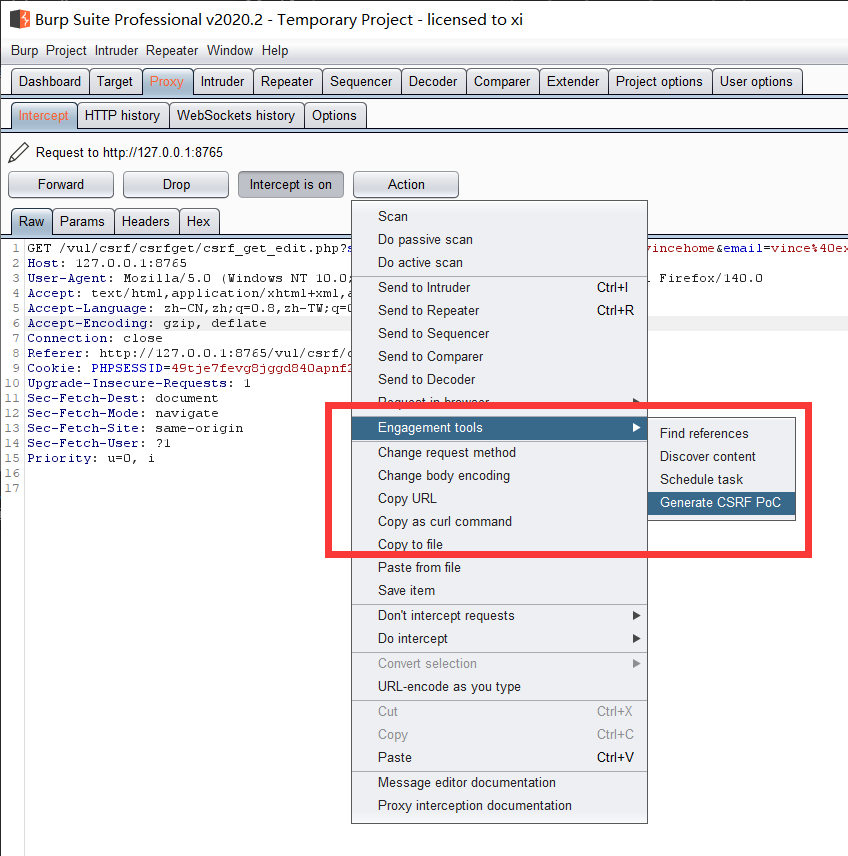Open the WebSockets history sub-tab
The height and width of the screenshot is (856, 848).
tap(236, 116)
